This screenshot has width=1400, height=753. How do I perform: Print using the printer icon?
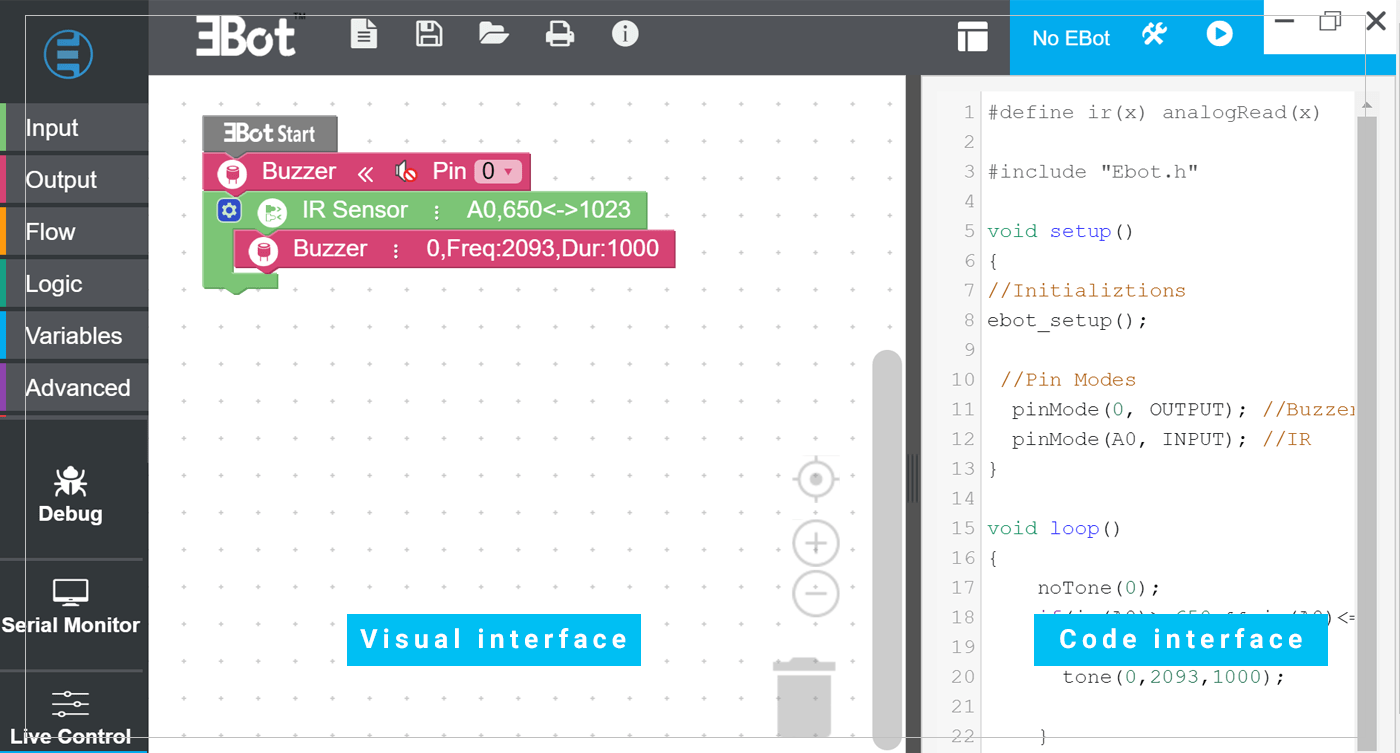pos(560,34)
